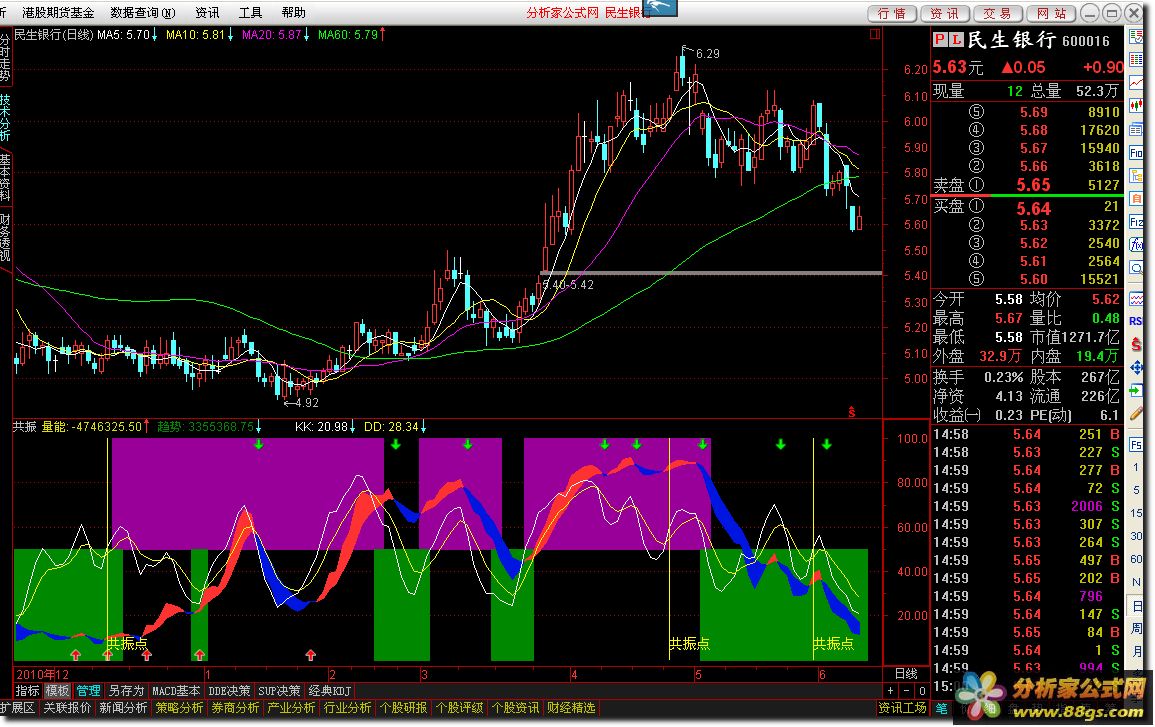The height and width of the screenshot is (727, 1155).
Task: Click the minus zoom-out button
Action: click(x=907, y=691)
